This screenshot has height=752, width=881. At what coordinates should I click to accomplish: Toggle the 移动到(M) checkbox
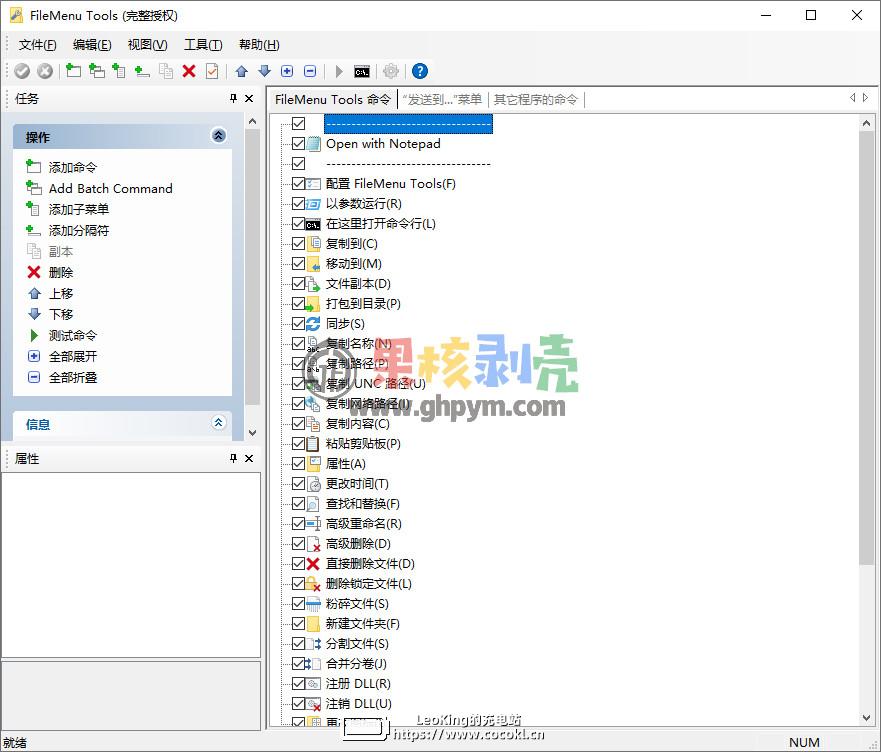point(298,264)
